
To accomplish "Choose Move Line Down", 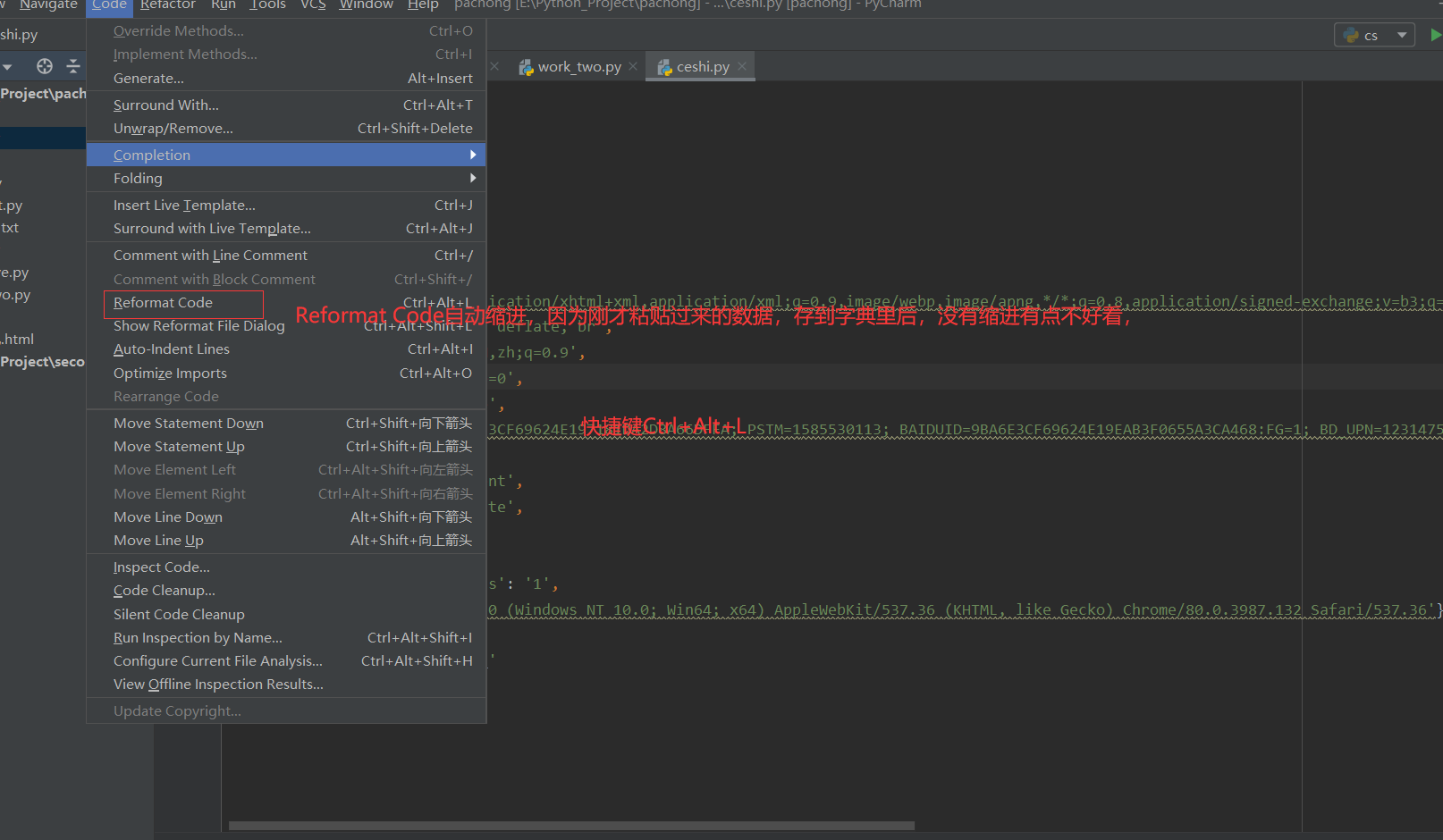I will (x=286, y=517).
